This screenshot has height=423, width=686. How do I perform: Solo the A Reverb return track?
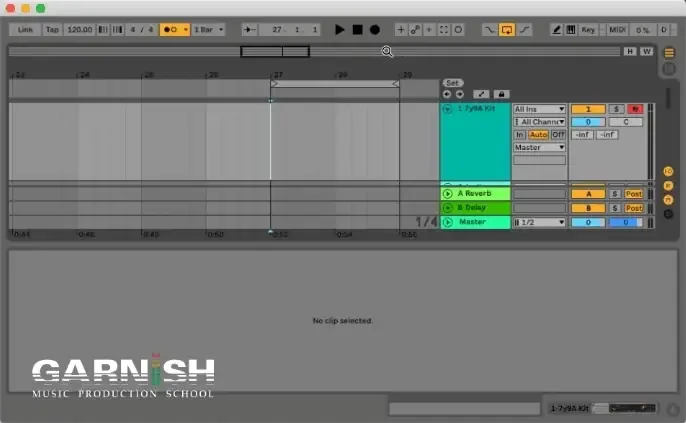point(615,194)
